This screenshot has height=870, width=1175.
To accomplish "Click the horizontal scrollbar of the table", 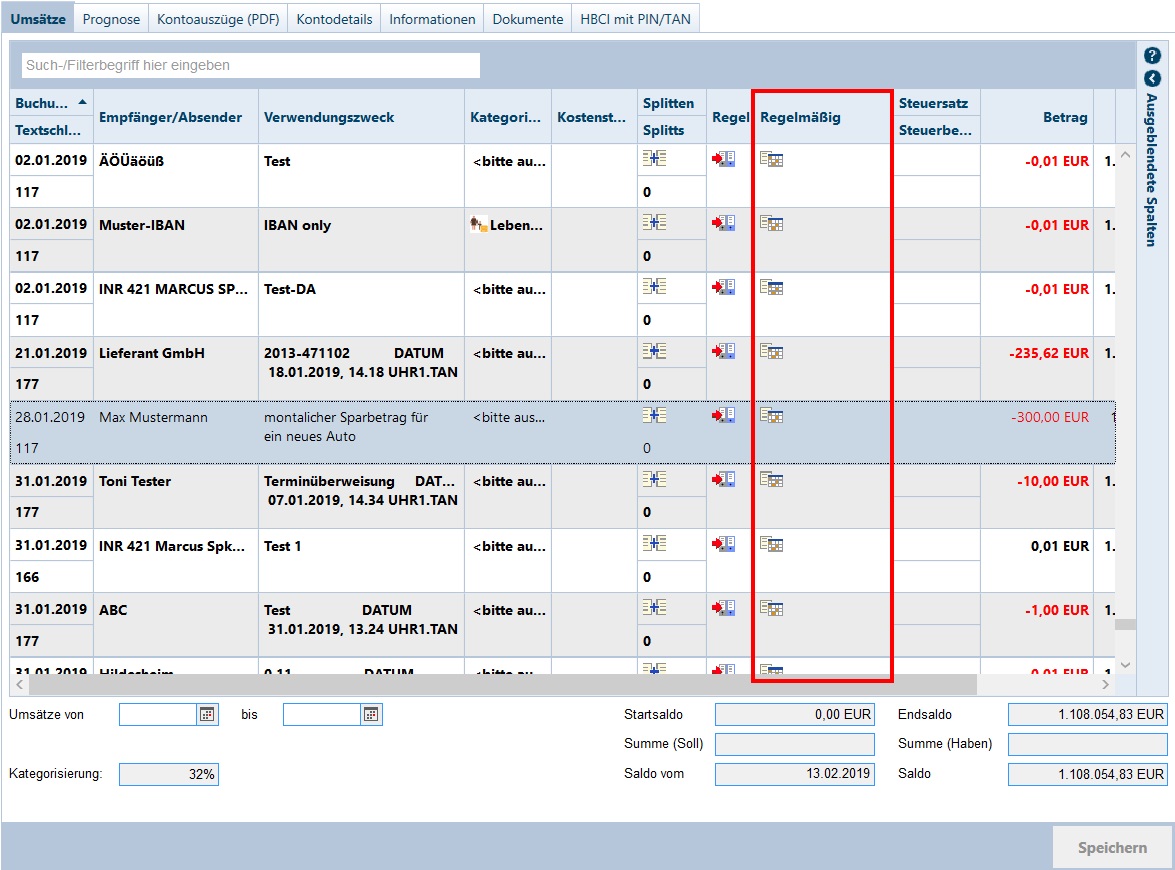I will coord(500,684).
